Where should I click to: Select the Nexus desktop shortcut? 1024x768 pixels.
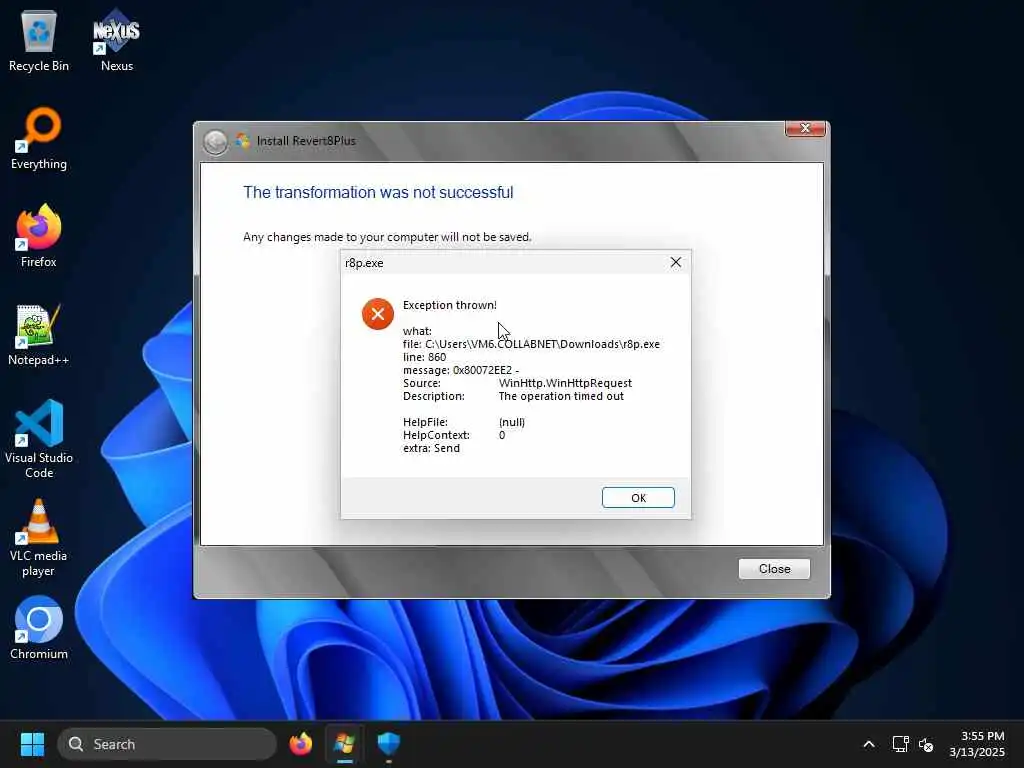click(x=117, y=40)
